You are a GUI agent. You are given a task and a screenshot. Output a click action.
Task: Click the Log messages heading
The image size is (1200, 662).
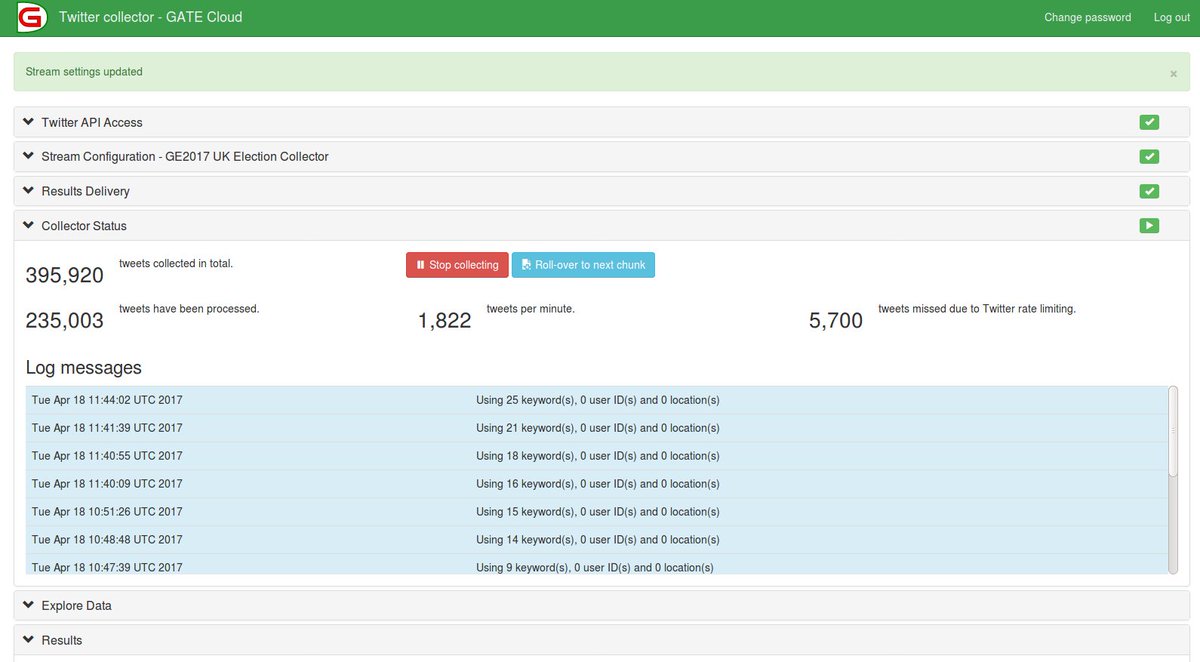(x=84, y=368)
